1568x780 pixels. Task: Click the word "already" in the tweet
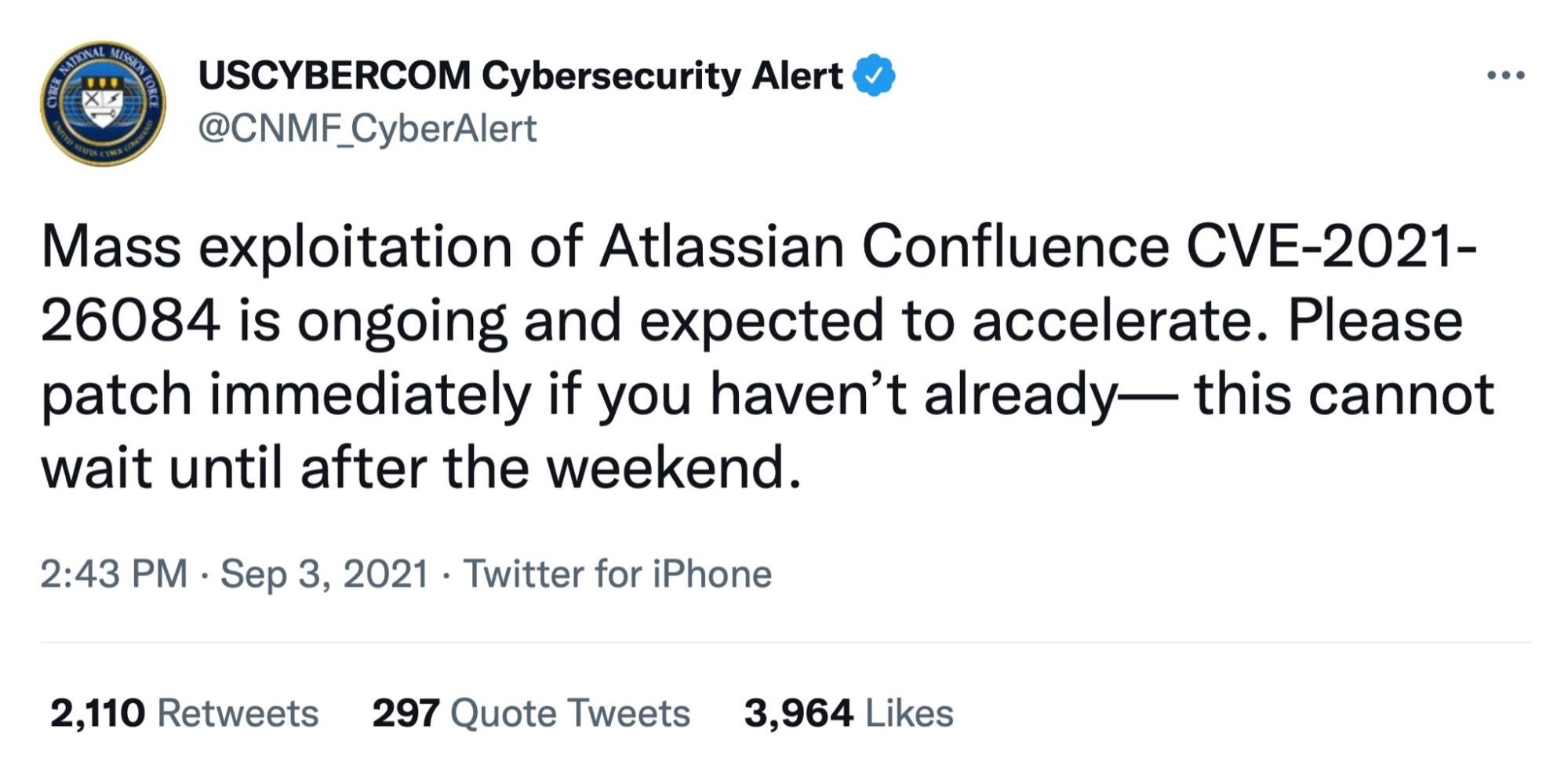coord(1019,395)
